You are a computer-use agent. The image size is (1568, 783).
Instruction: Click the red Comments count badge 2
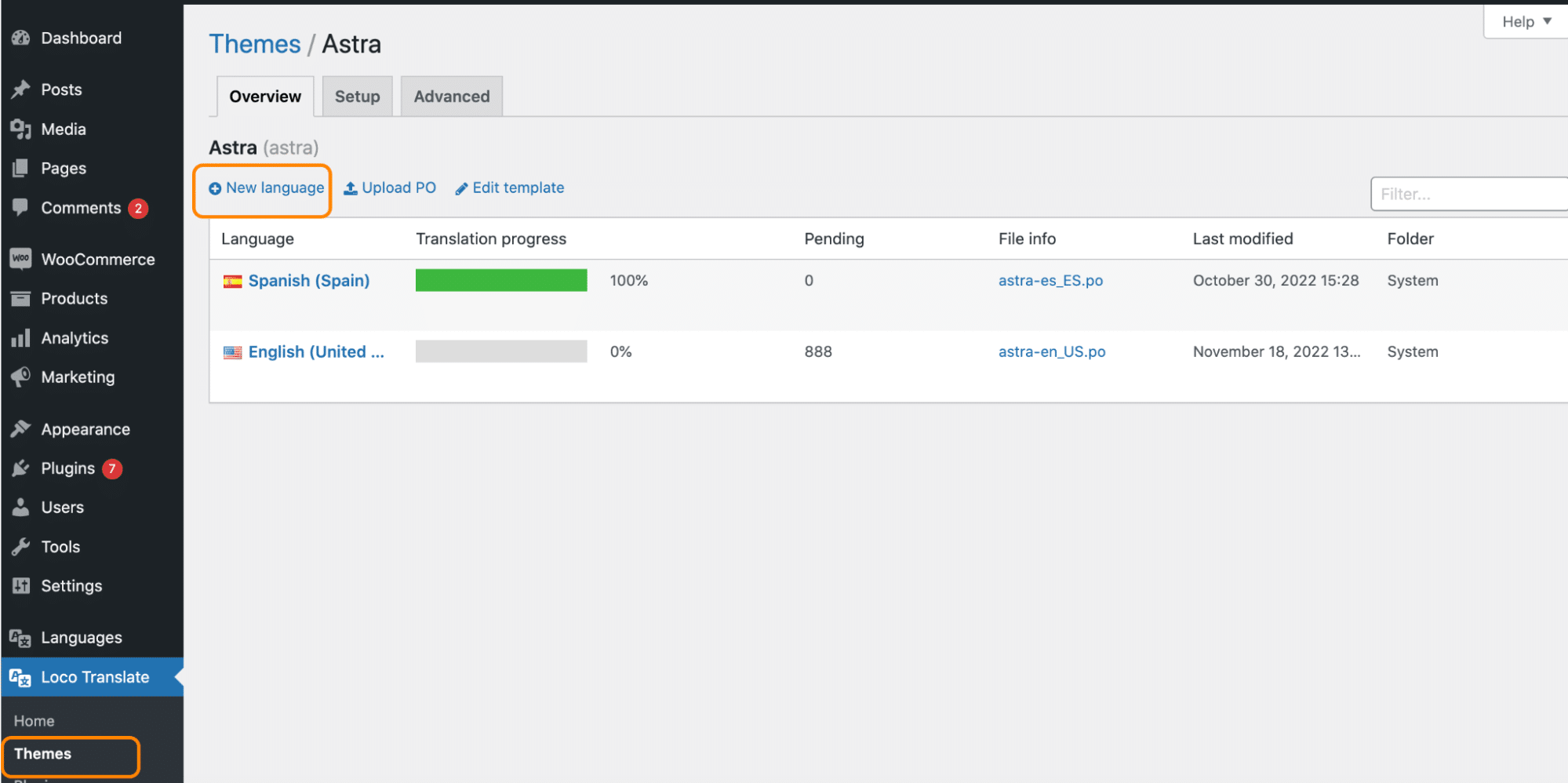pyautogui.click(x=138, y=209)
